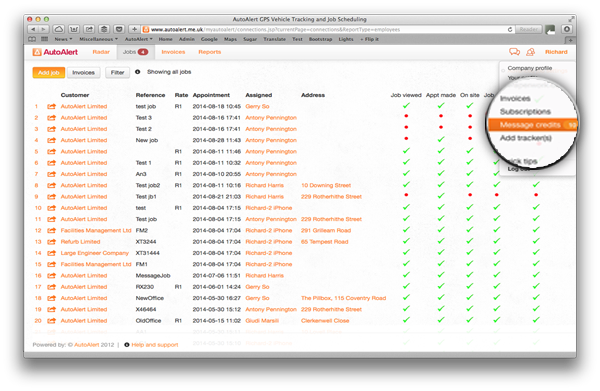
Task: Open Facilities Management Ltd link in row 12
Action: coord(96,231)
